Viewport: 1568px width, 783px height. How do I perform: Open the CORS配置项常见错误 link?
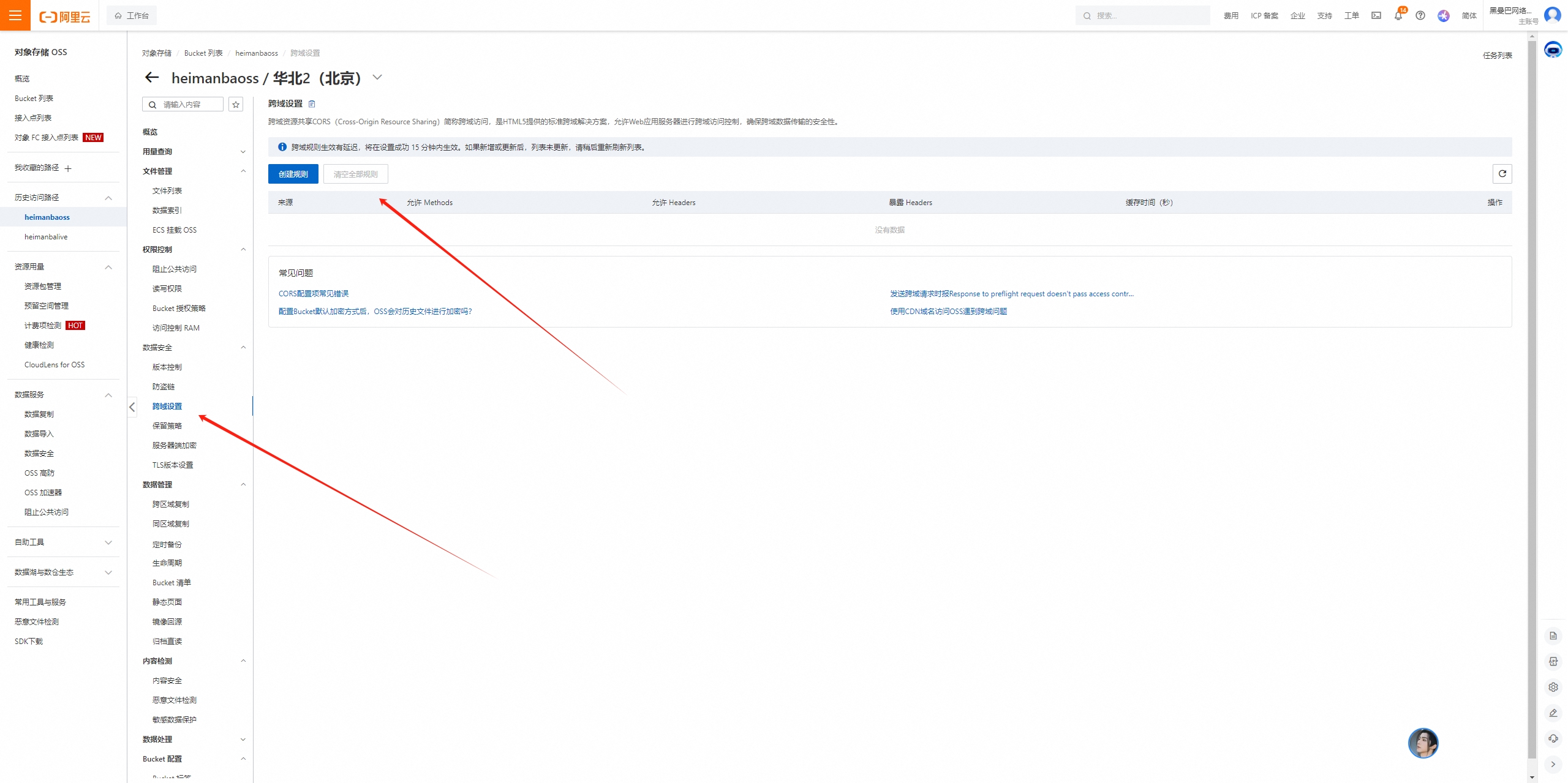314,294
